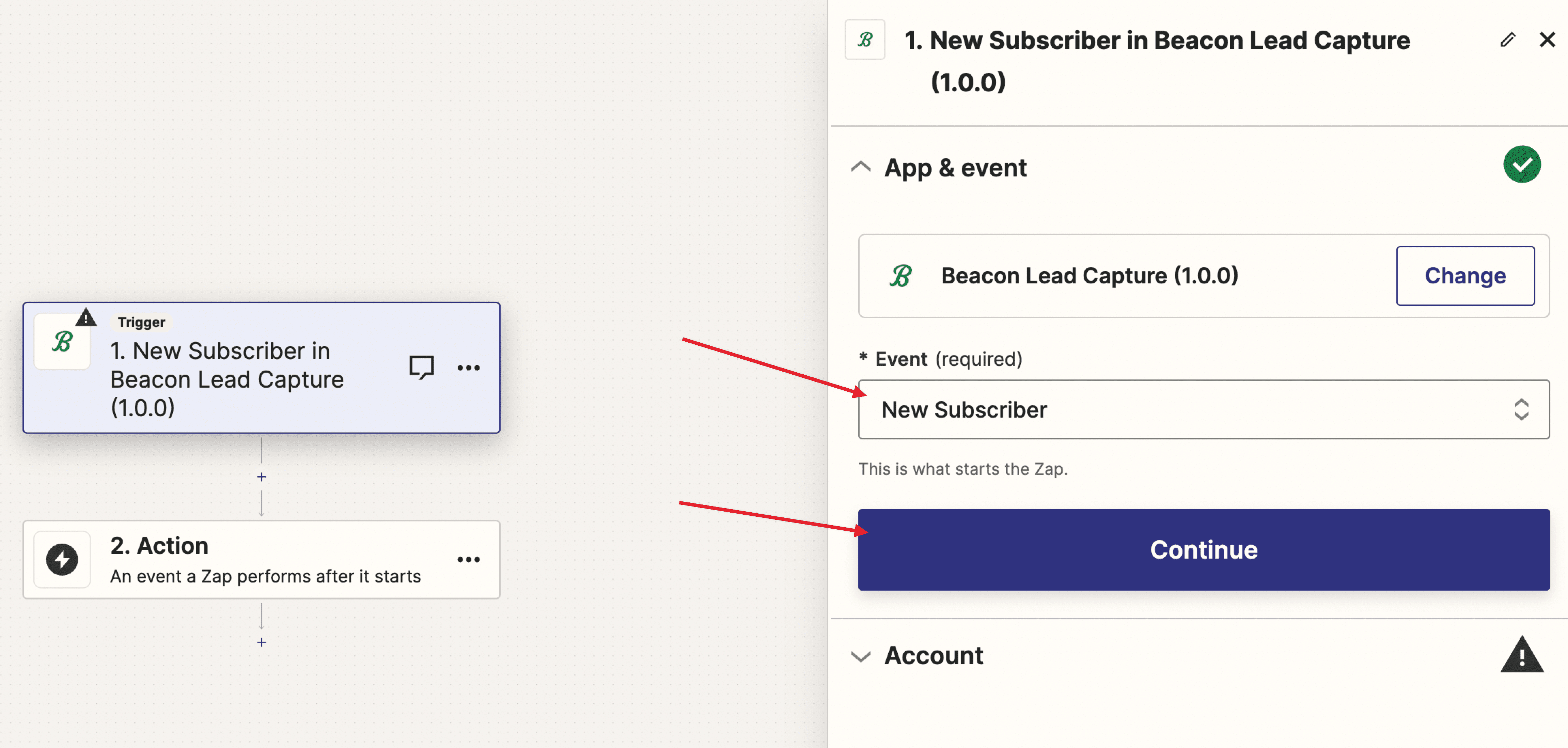Open the three-dot menu on trigger step
The image size is (1568, 748).
point(468,368)
